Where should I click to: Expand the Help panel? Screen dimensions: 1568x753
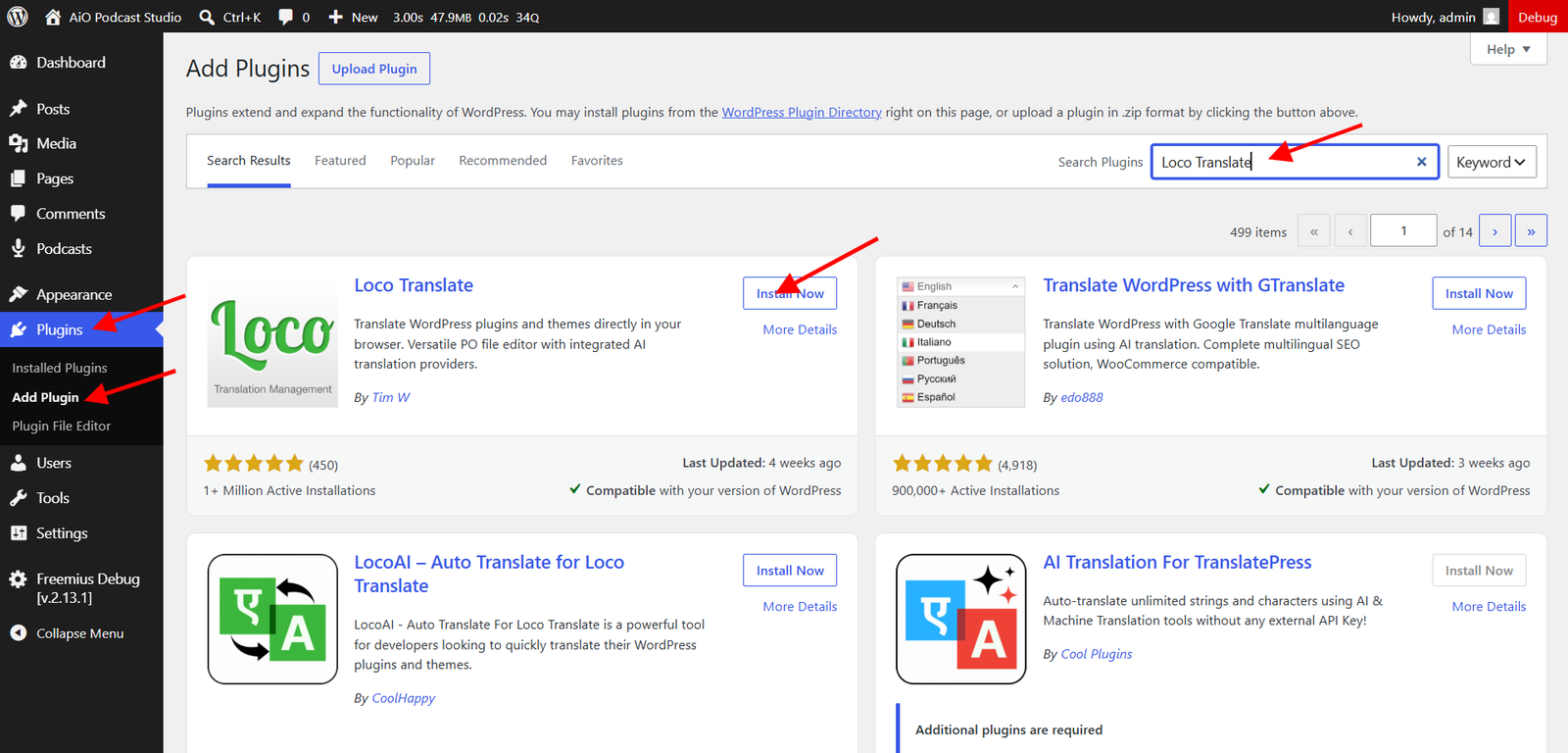(1508, 49)
